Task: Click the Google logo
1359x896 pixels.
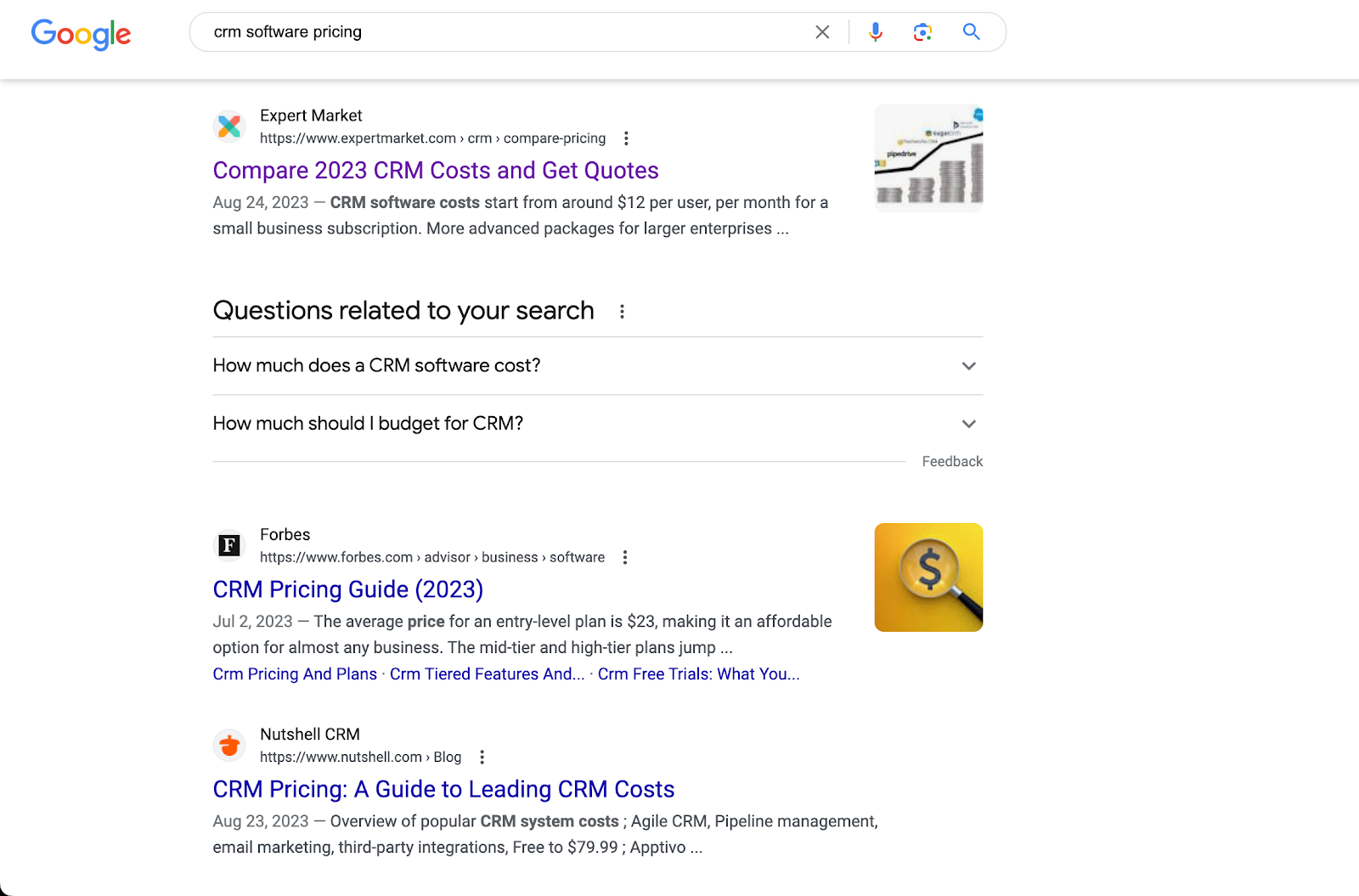Action: (x=81, y=34)
